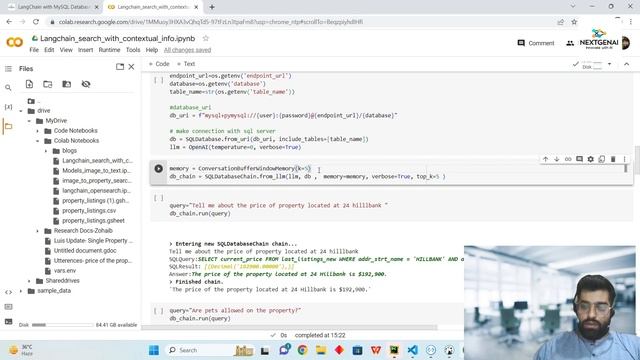This screenshot has height=360, width=640.
Task: Open the Edit menu
Action: [49, 50]
